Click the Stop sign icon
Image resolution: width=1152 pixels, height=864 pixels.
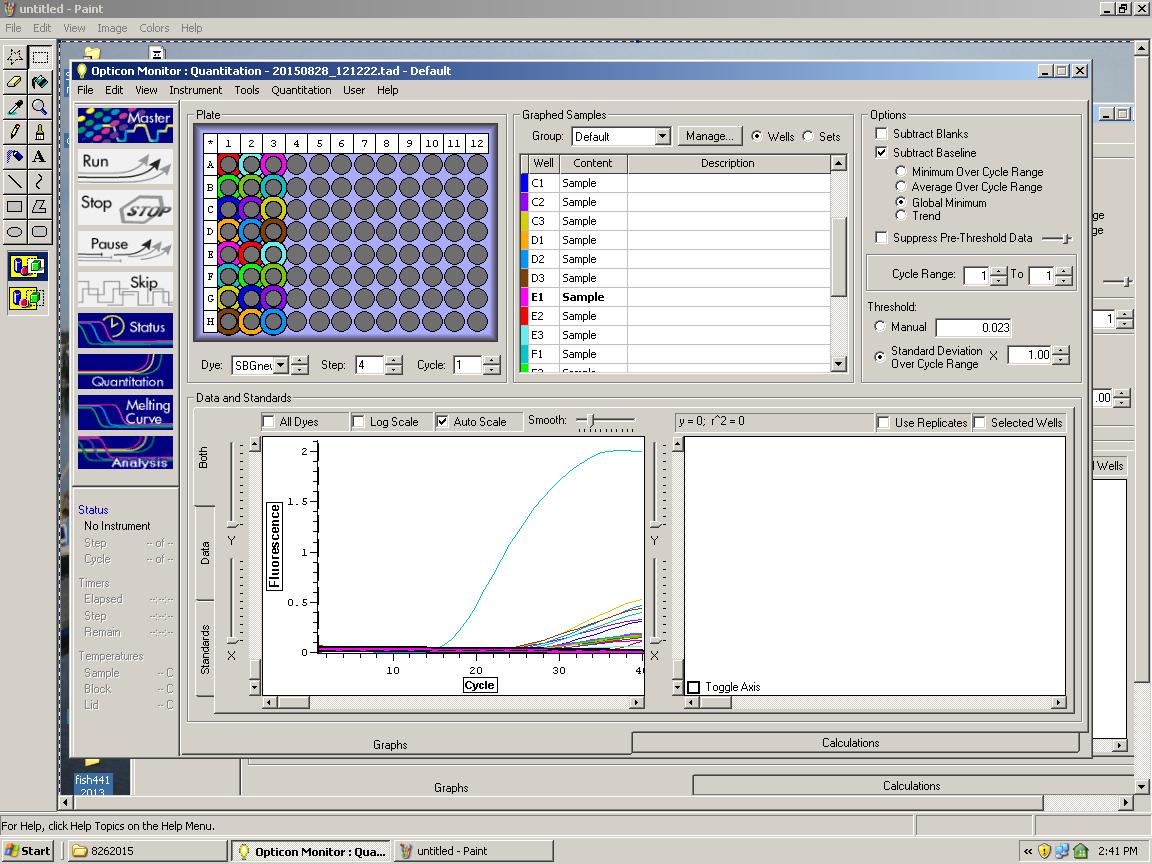125,207
